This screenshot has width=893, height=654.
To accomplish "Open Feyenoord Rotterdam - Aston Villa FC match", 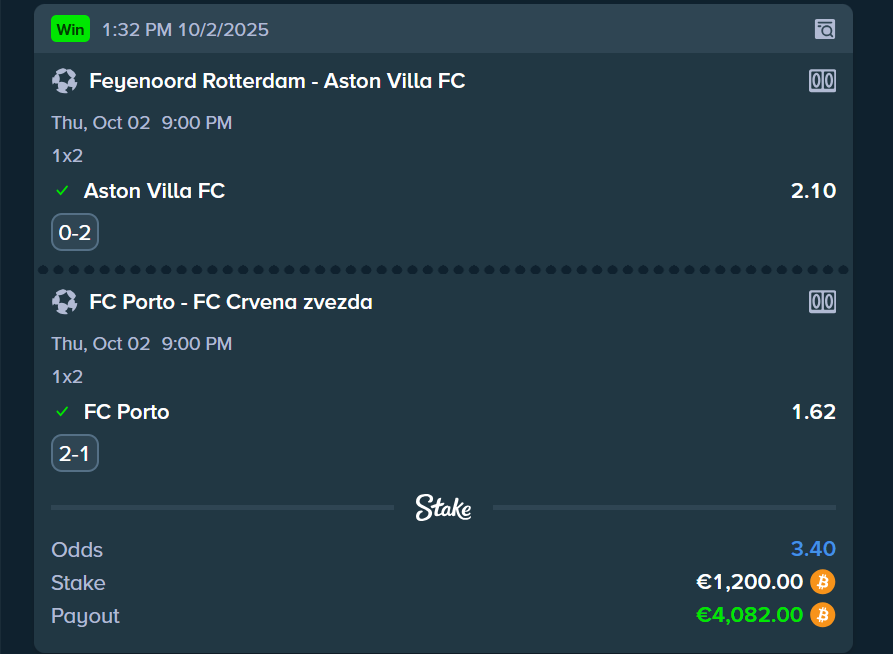I will click(x=277, y=81).
